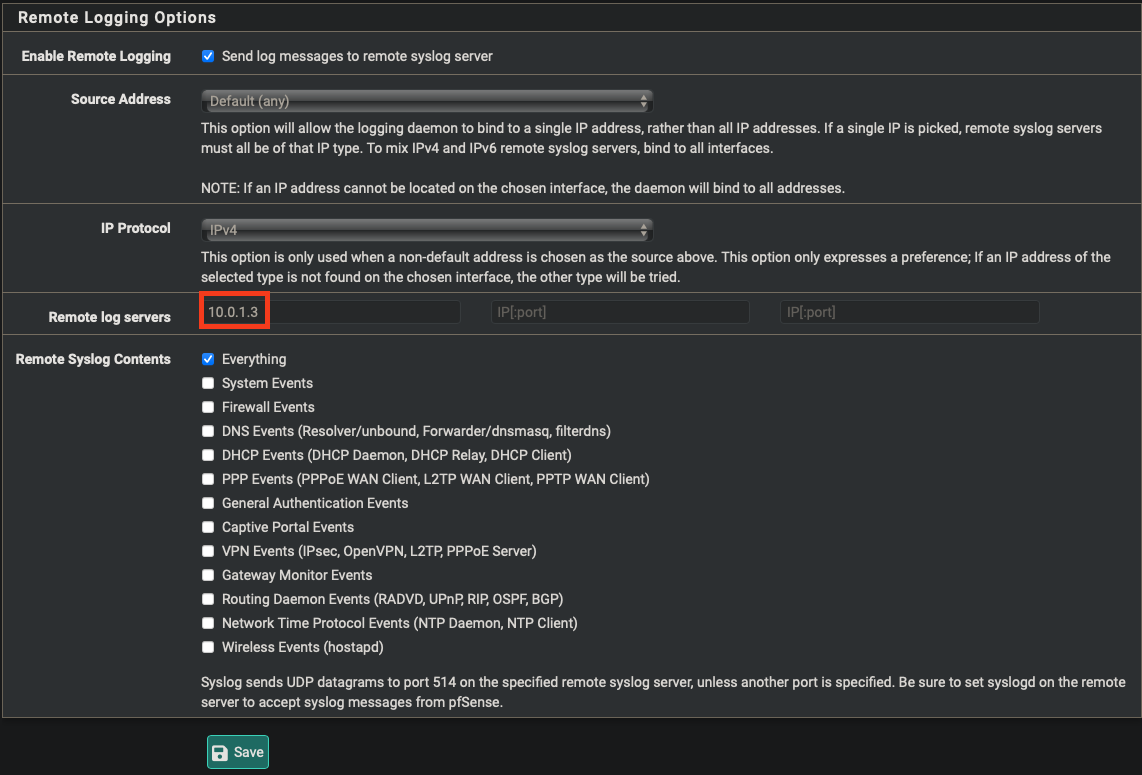The width and height of the screenshot is (1142, 775).
Task: Expand the IP Protocol dropdown
Action: (427, 230)
